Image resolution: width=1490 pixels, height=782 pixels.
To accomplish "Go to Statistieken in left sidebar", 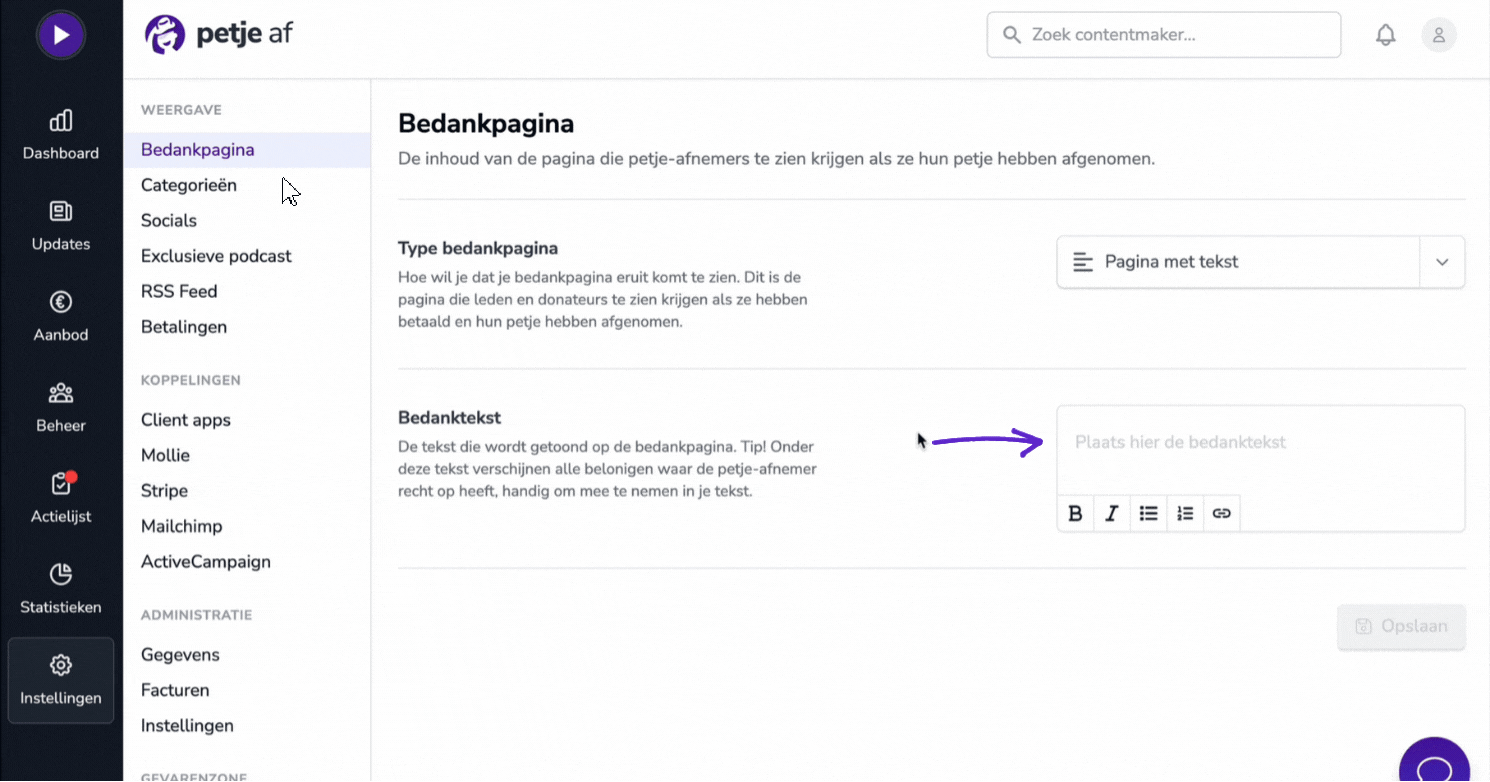I will [x=61, y=589].
